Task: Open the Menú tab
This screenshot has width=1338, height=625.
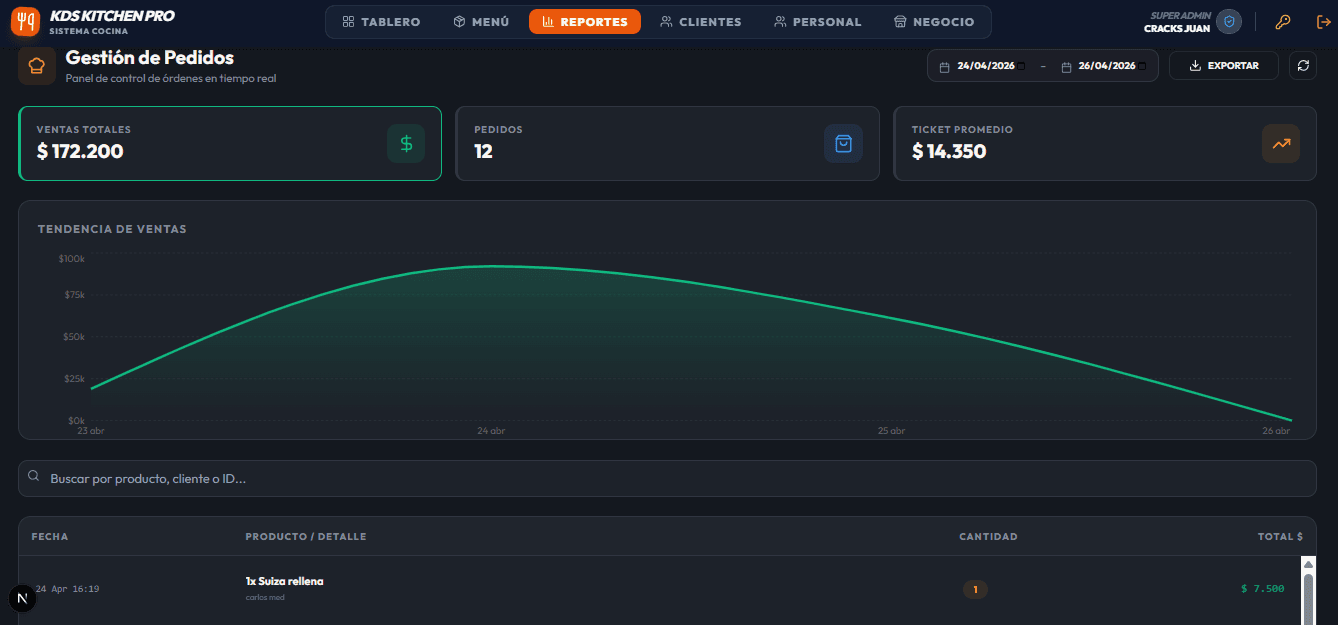Action: pyautogui.click(x=481, y=22)
